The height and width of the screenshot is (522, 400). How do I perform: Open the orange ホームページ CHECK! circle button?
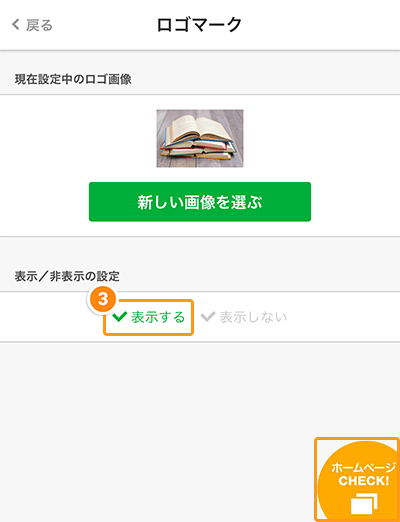358,481
